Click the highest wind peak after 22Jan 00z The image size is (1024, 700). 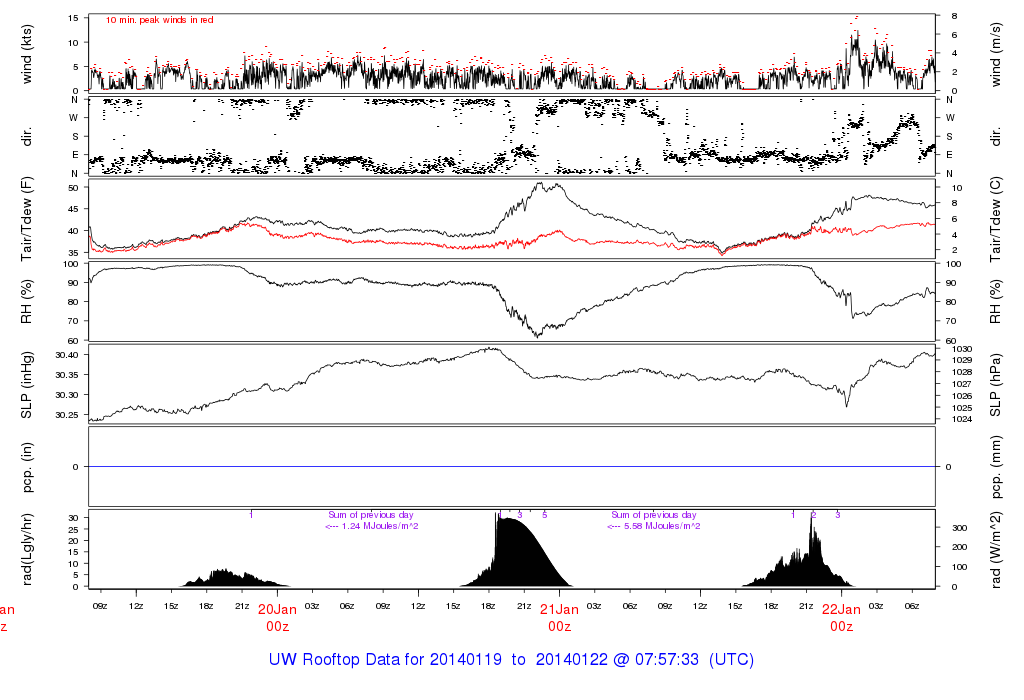point(856,18)
